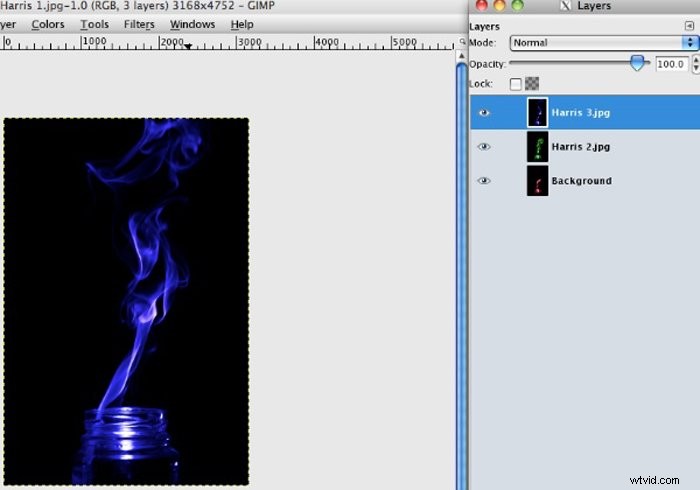Open the Help menu

242,24
